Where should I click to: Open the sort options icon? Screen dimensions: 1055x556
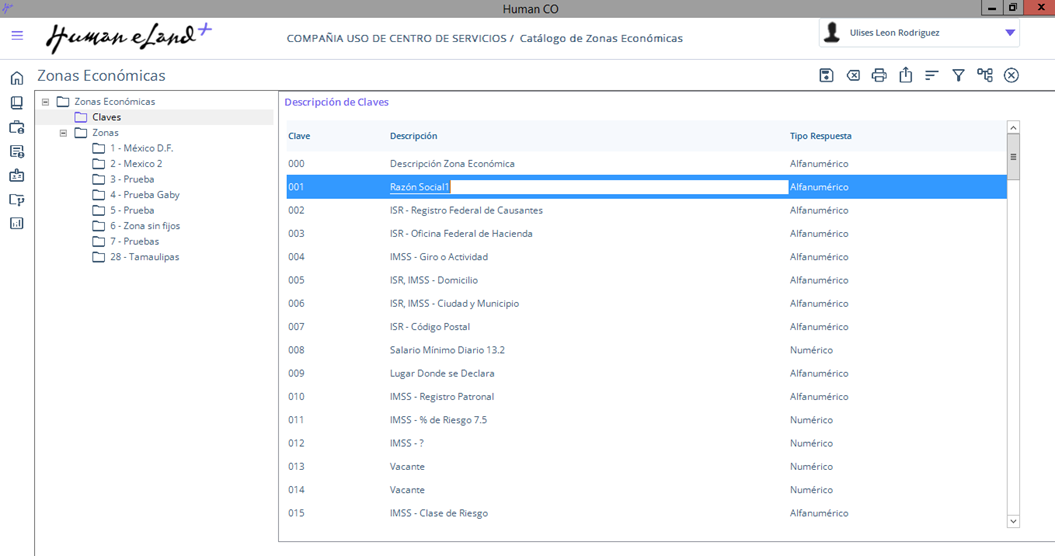(932, 75)
